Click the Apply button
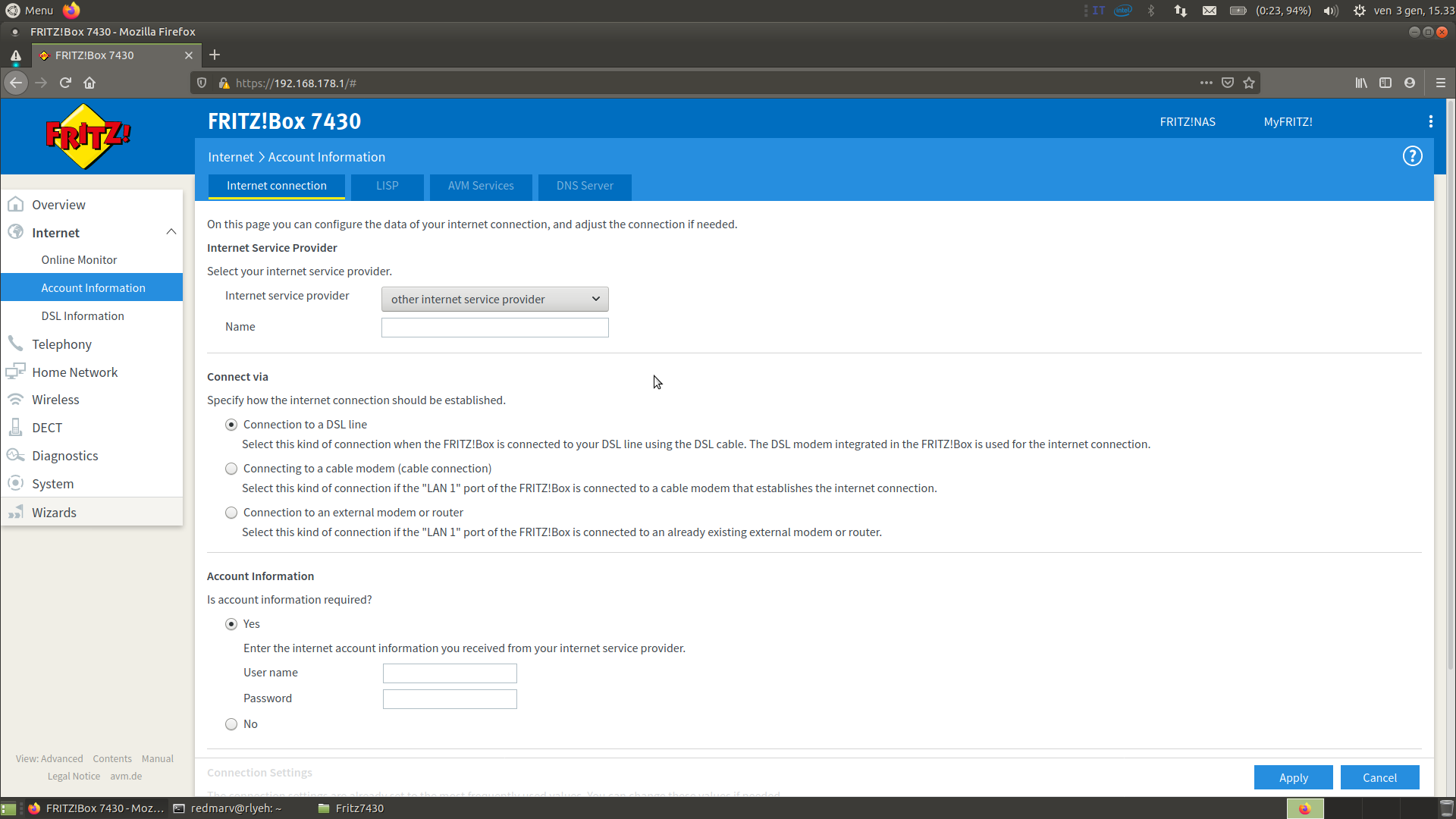Screen dimensions: 1456x819 [x=1293, y=777]
